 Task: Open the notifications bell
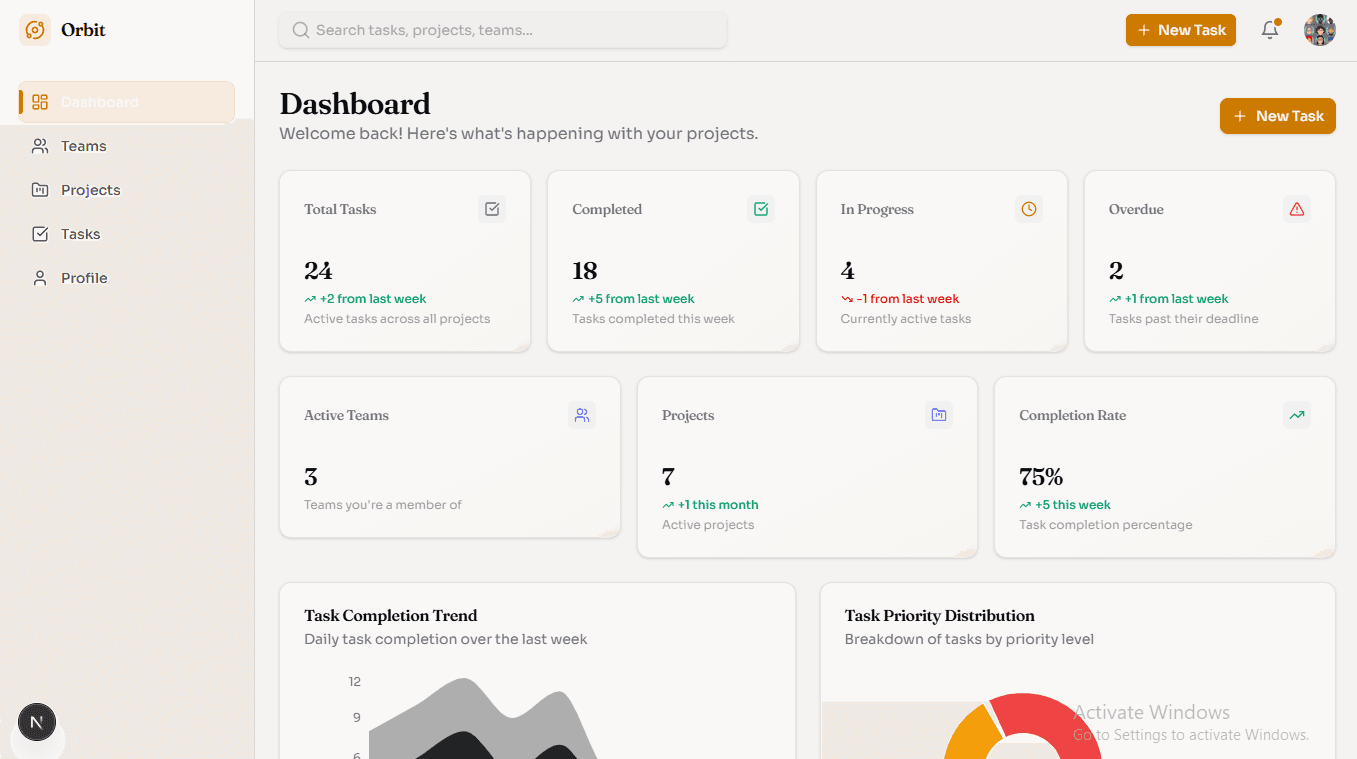1270,30
